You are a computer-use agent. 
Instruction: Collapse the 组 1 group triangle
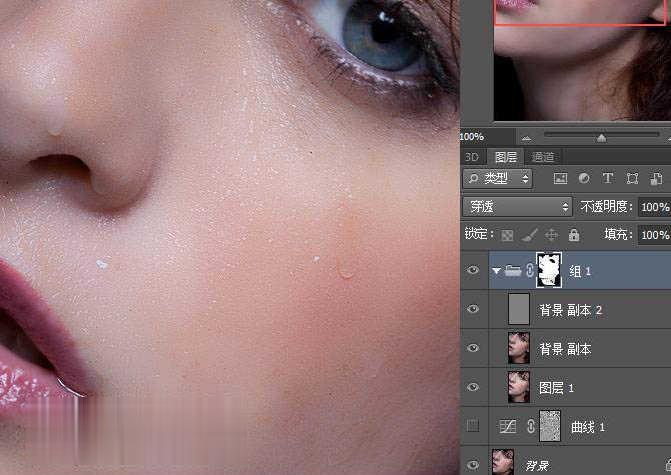[496, 271]
